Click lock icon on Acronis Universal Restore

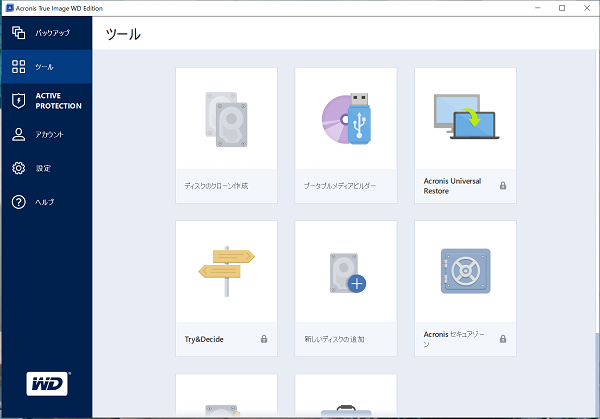point(503,186)
